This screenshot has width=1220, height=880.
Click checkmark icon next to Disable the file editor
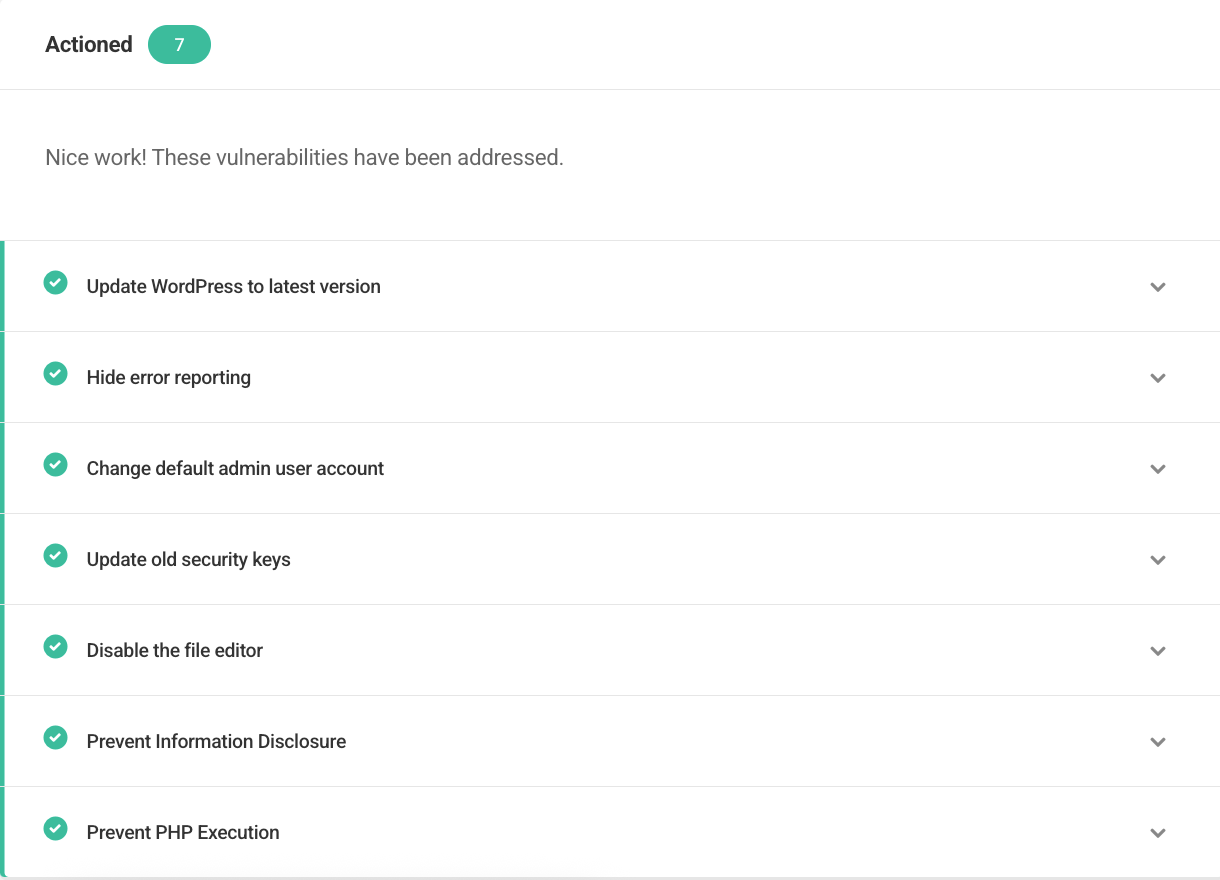56,647
